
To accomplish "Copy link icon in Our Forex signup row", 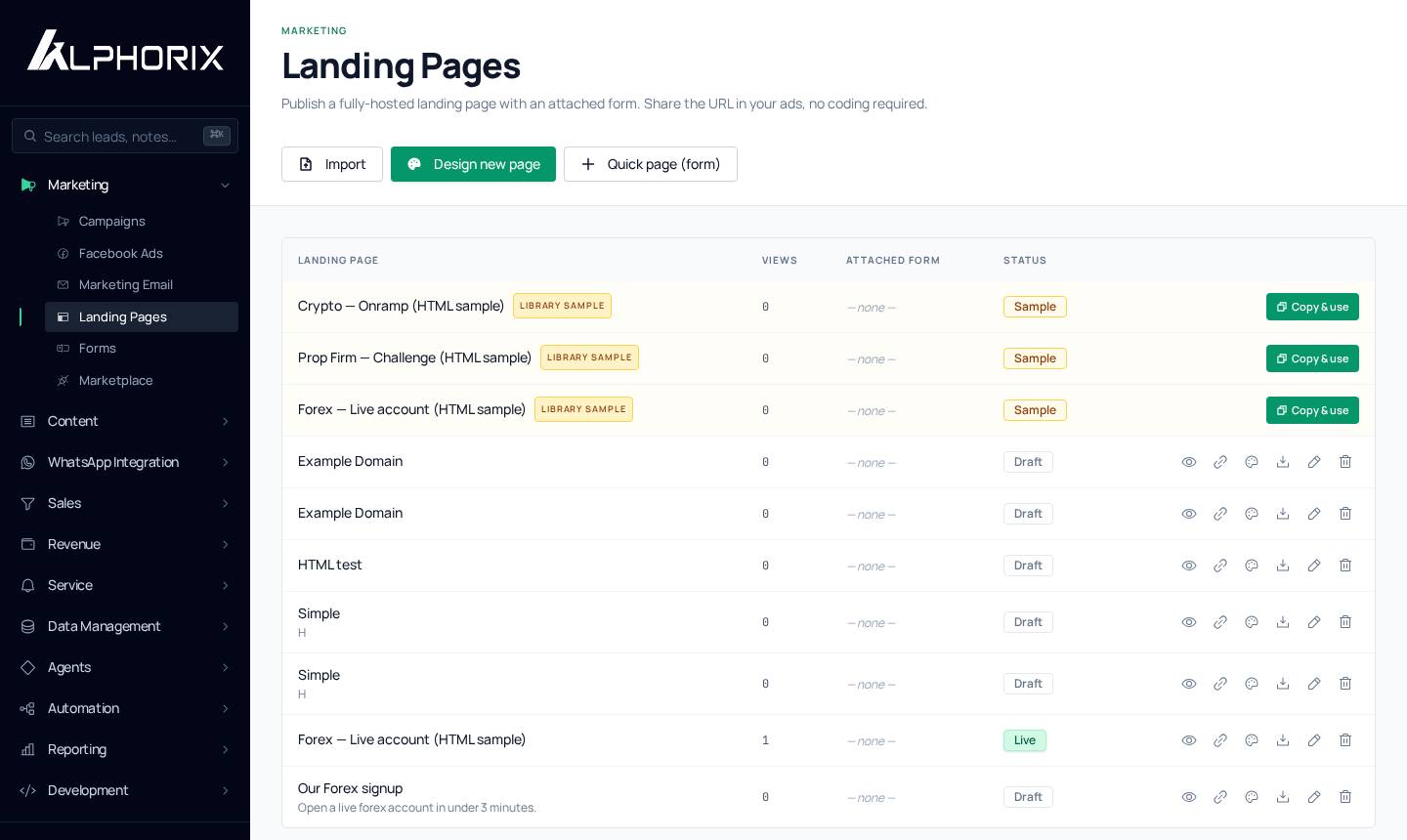I will [1220, 797].
